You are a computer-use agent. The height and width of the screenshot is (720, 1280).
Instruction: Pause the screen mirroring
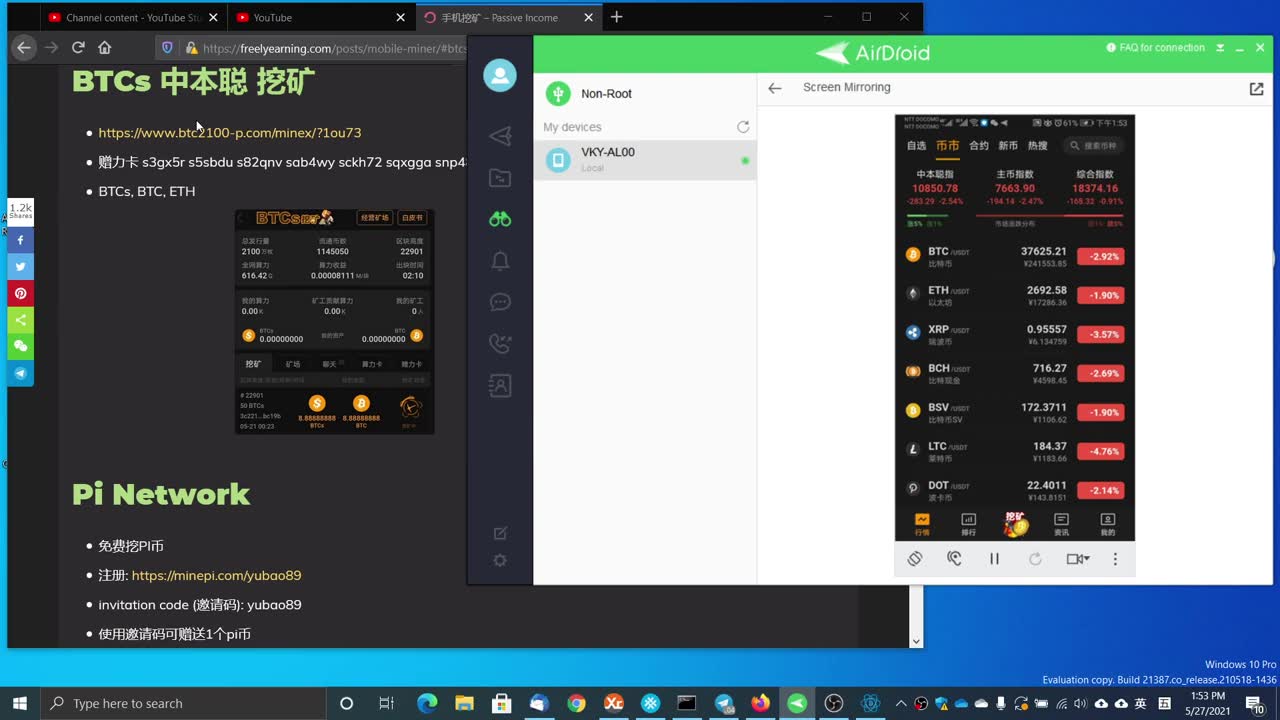click(x=994, y=559)
